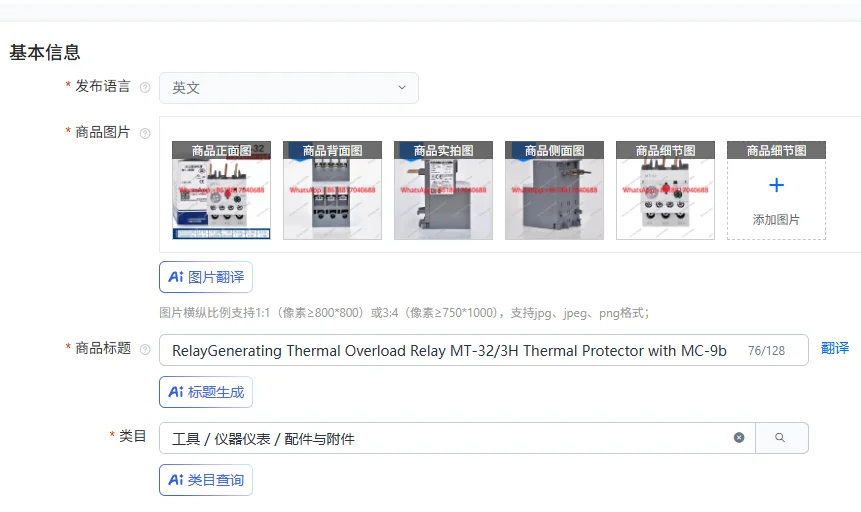Select the filled 商品细节图 relay thumbnail
This screenshot has height=512, width=861.
click(x=665, y=190)
